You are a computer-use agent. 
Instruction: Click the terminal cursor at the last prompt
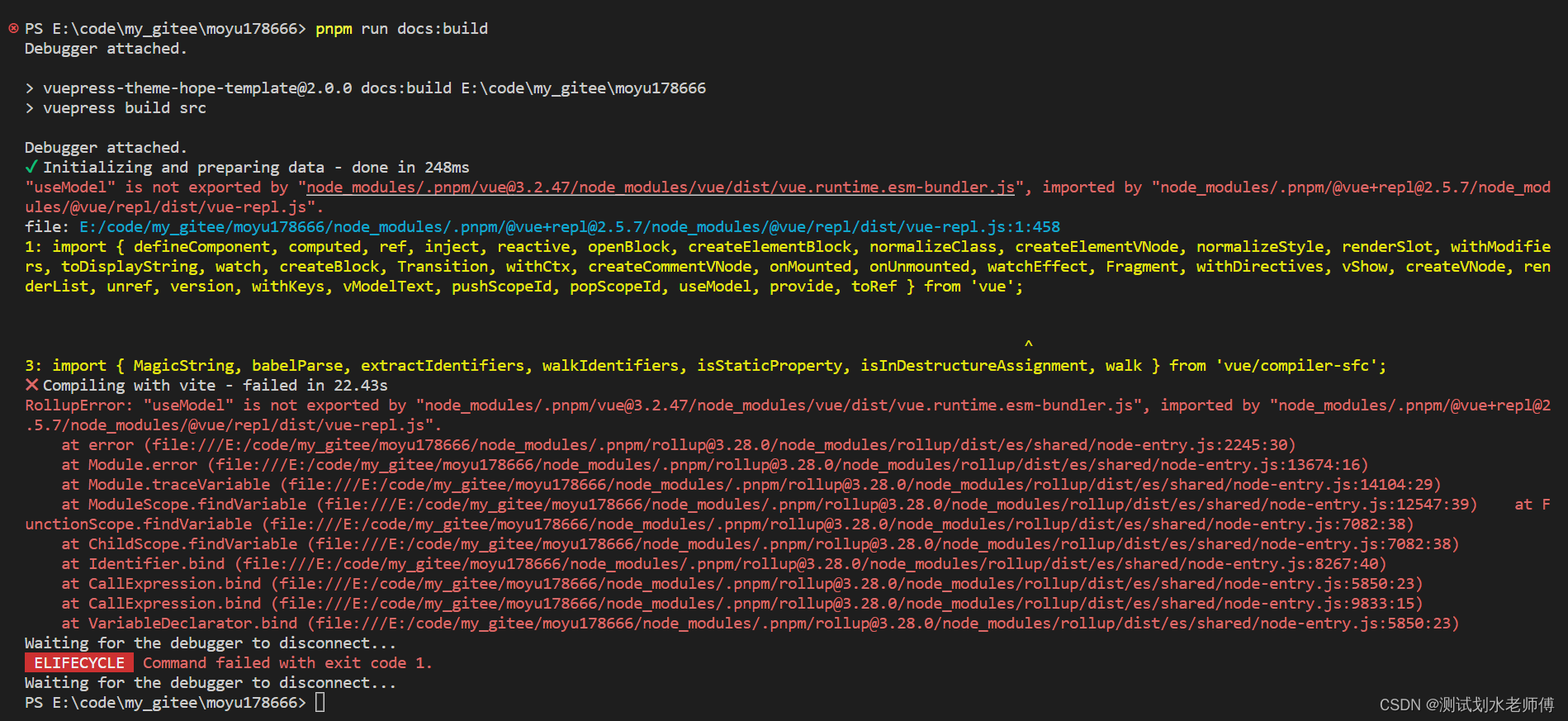[x=320, y=702]
